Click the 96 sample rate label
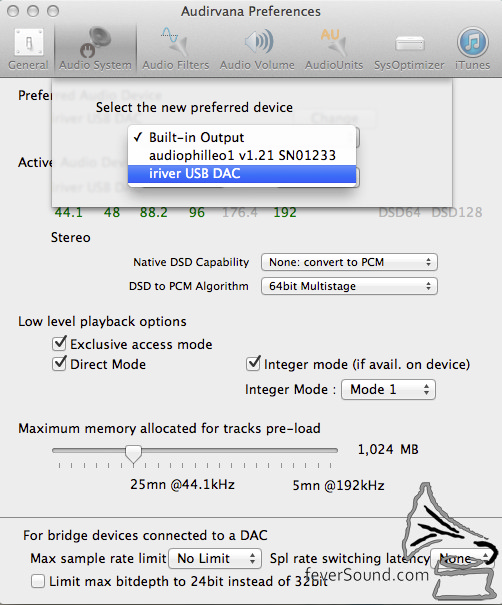Screen dimensions: 502x605 click(197, 212)
